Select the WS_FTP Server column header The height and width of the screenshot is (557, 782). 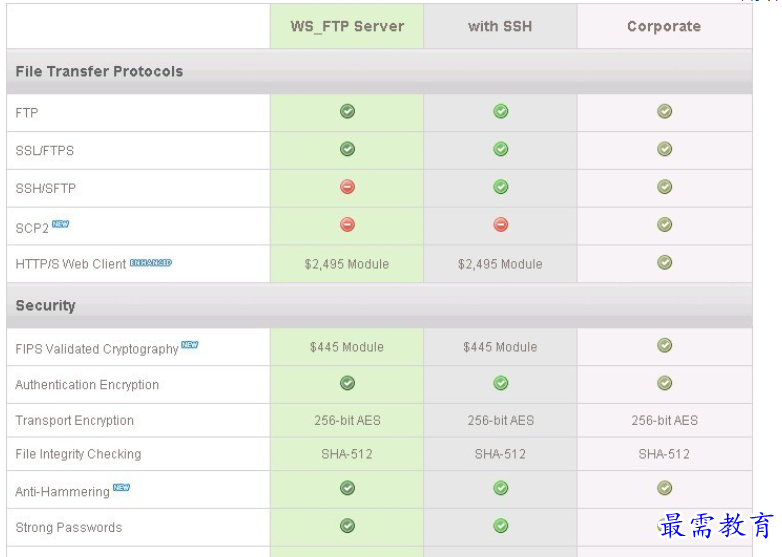[x=347, y=26]
